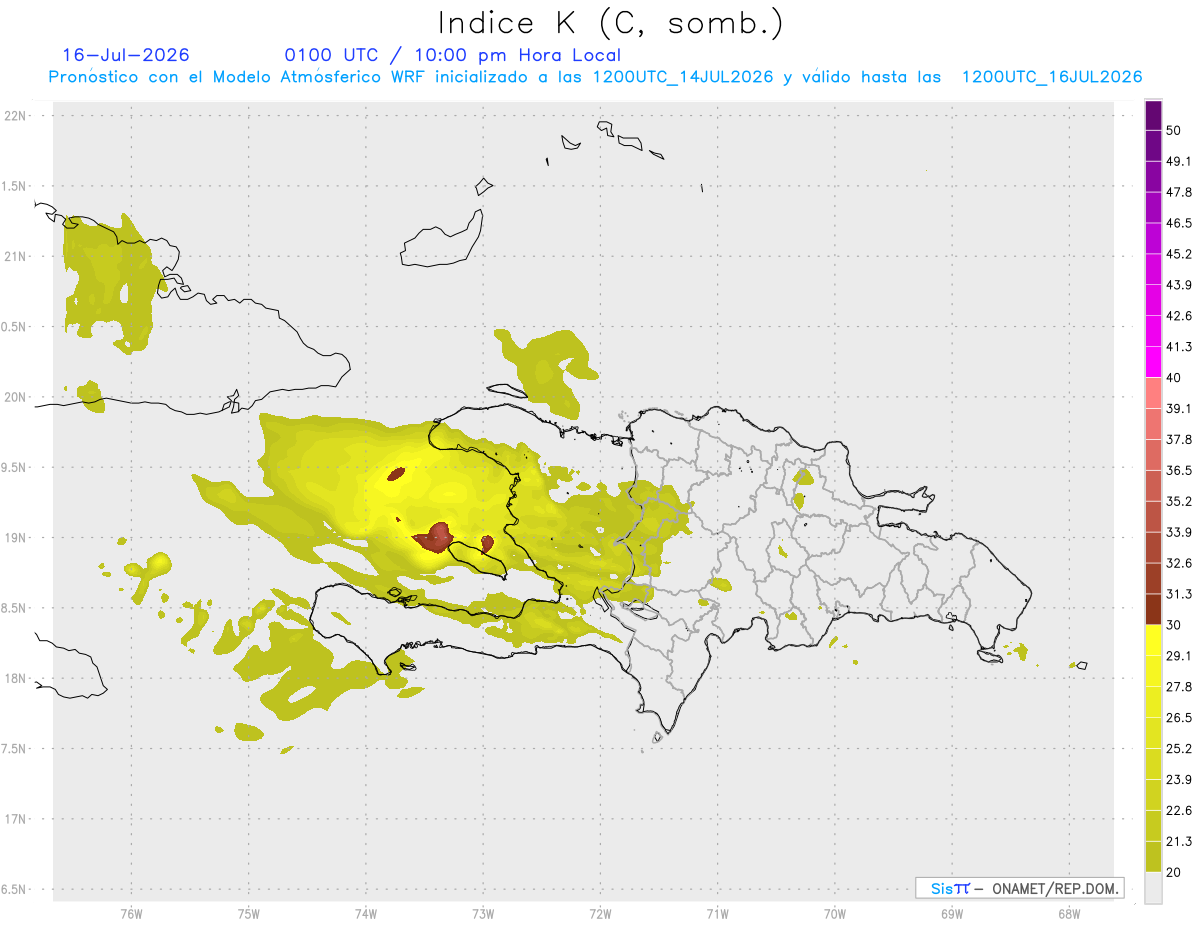
Task: Click the colorbar value "35.2"
Action: click(x=1179, y=502)
